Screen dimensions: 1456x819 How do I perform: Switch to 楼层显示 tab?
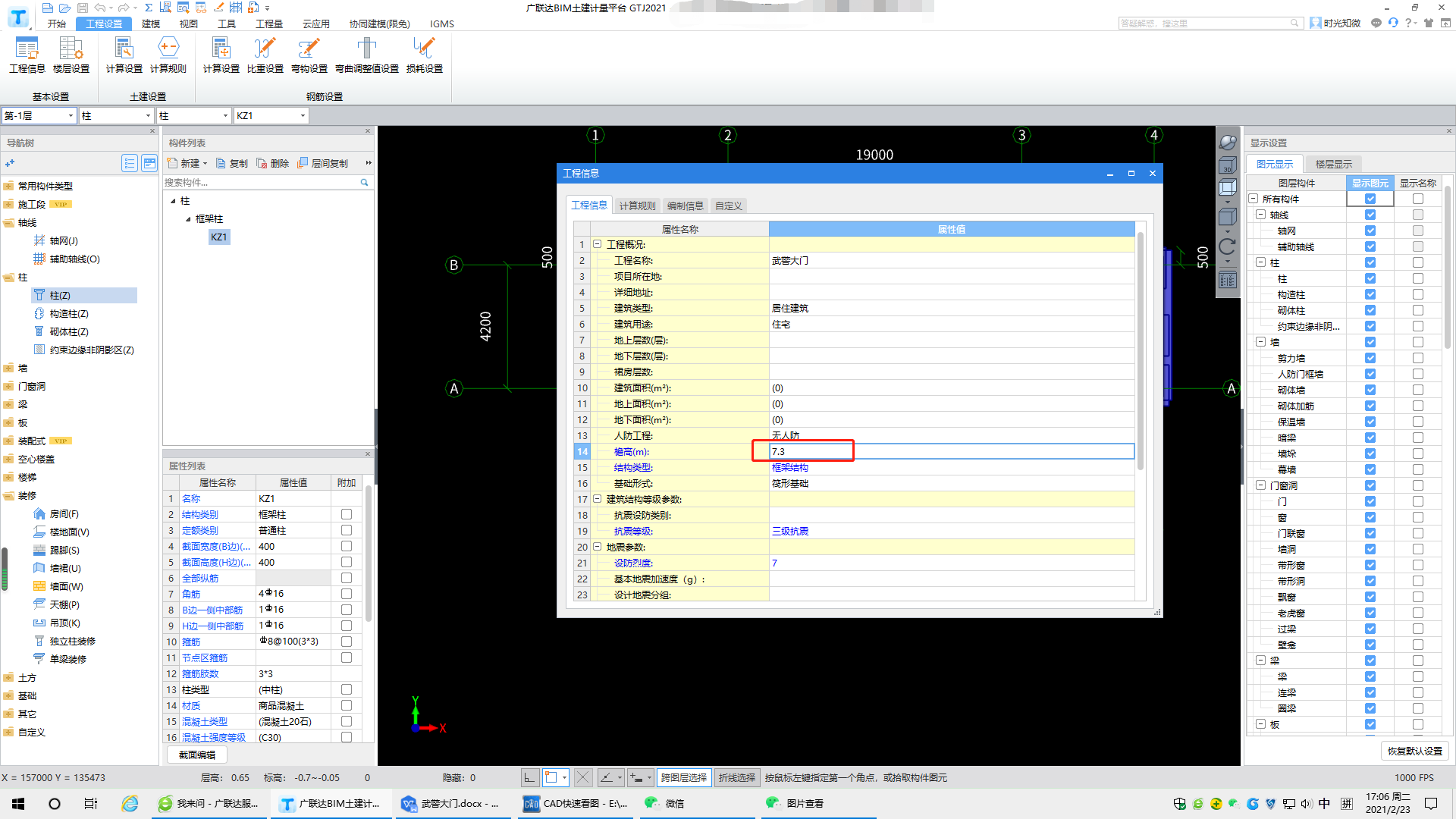(1333, 164)
